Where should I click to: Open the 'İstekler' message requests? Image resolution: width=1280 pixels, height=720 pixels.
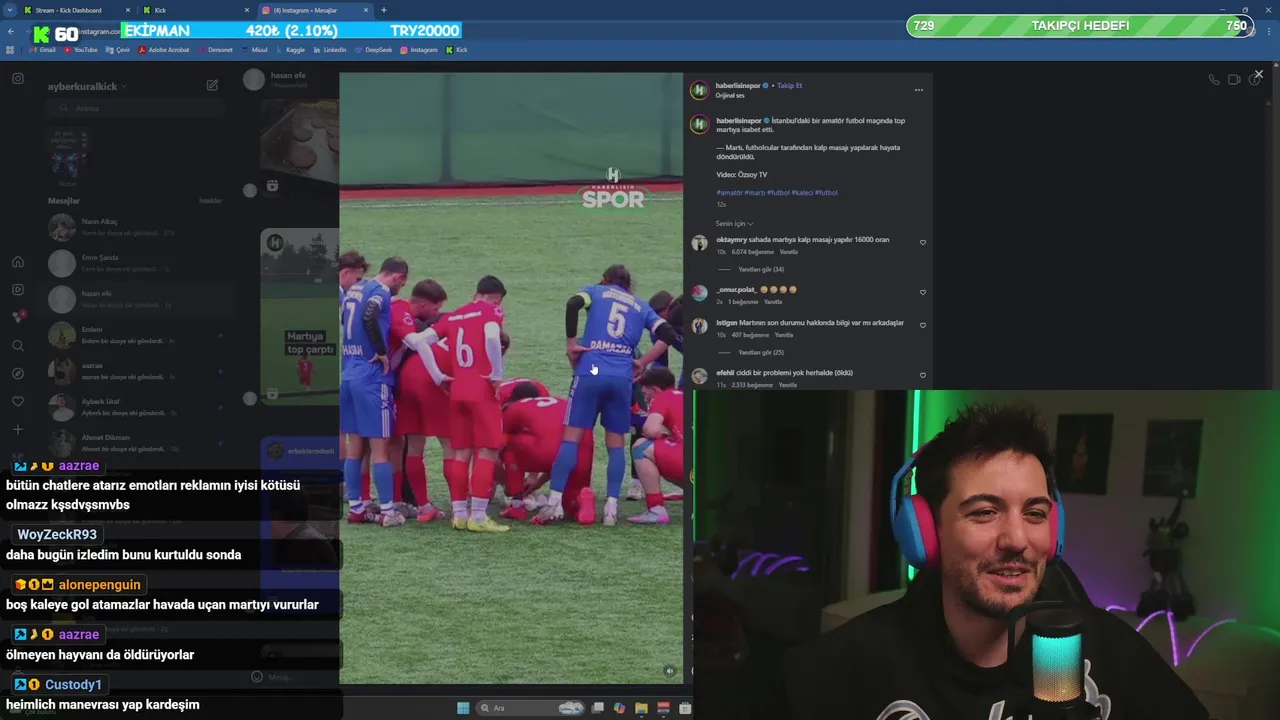pos(210,201)
